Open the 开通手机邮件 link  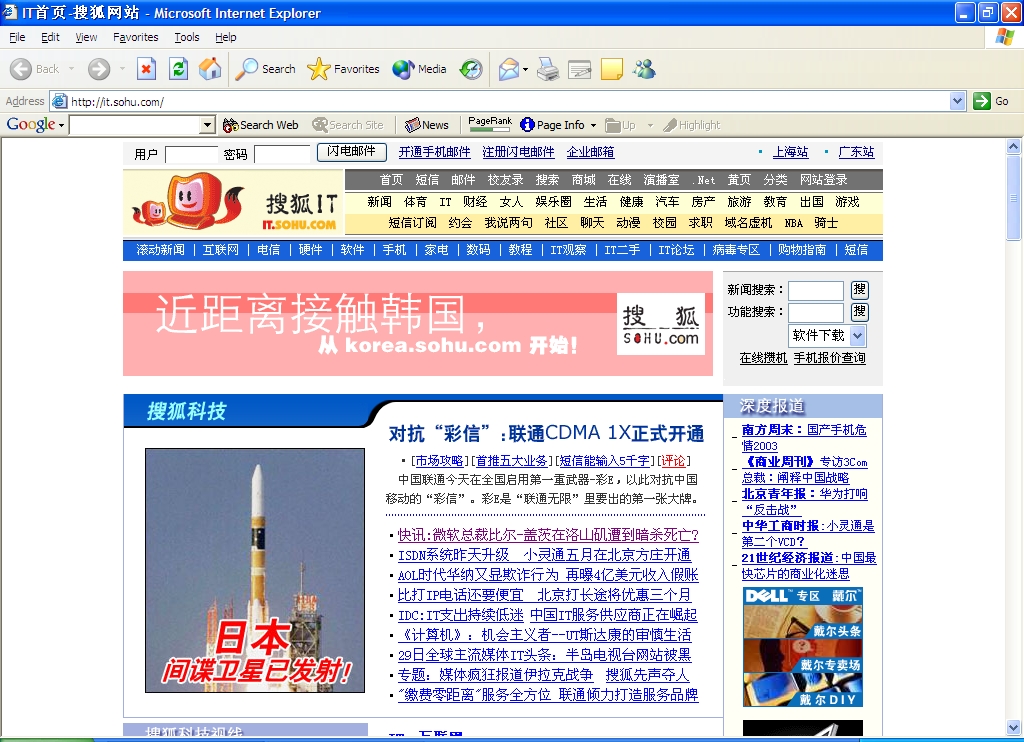click(x=434, y=152)
